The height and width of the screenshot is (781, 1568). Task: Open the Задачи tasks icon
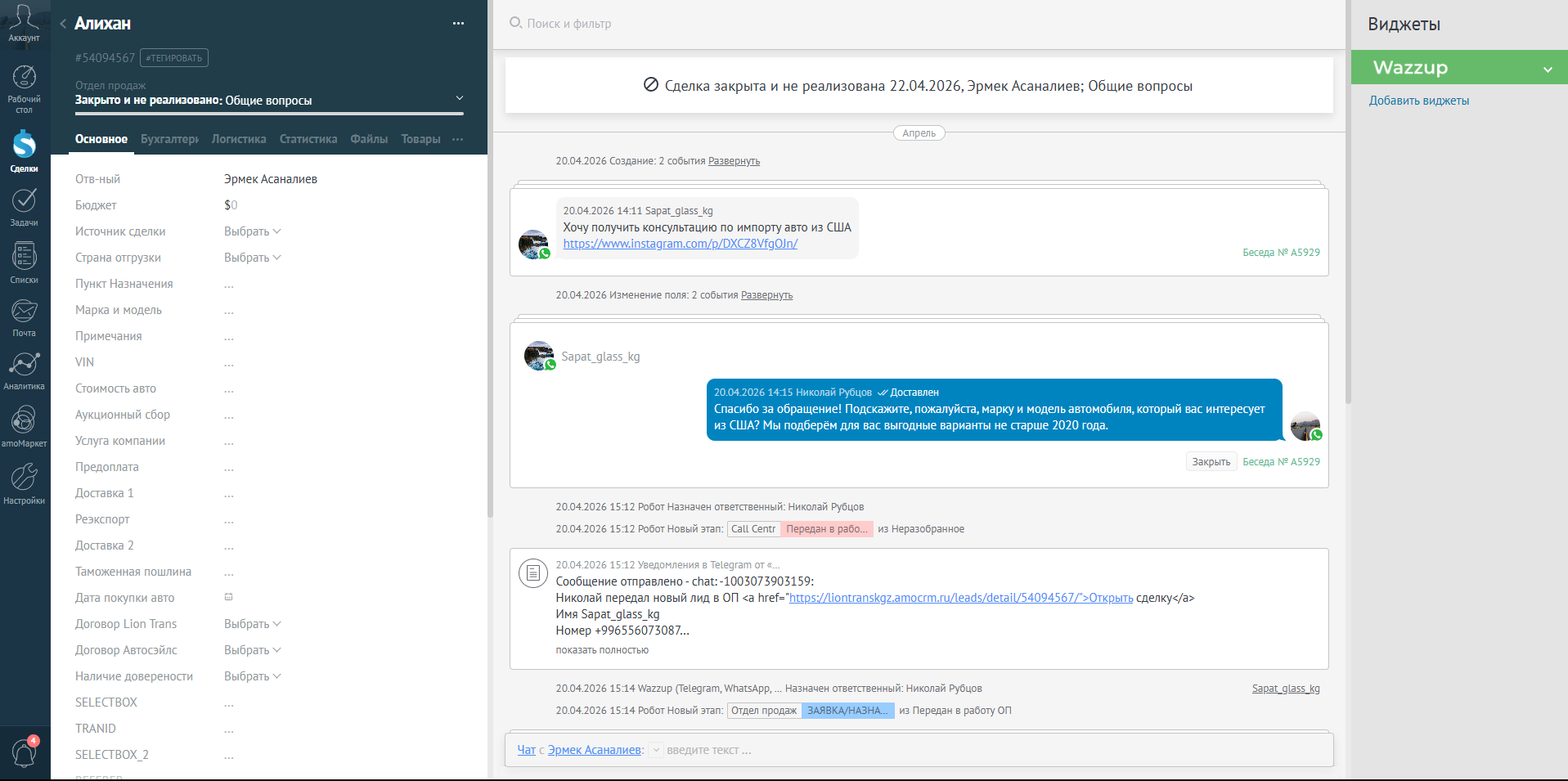pyautogui.click(x=24, y=200)
